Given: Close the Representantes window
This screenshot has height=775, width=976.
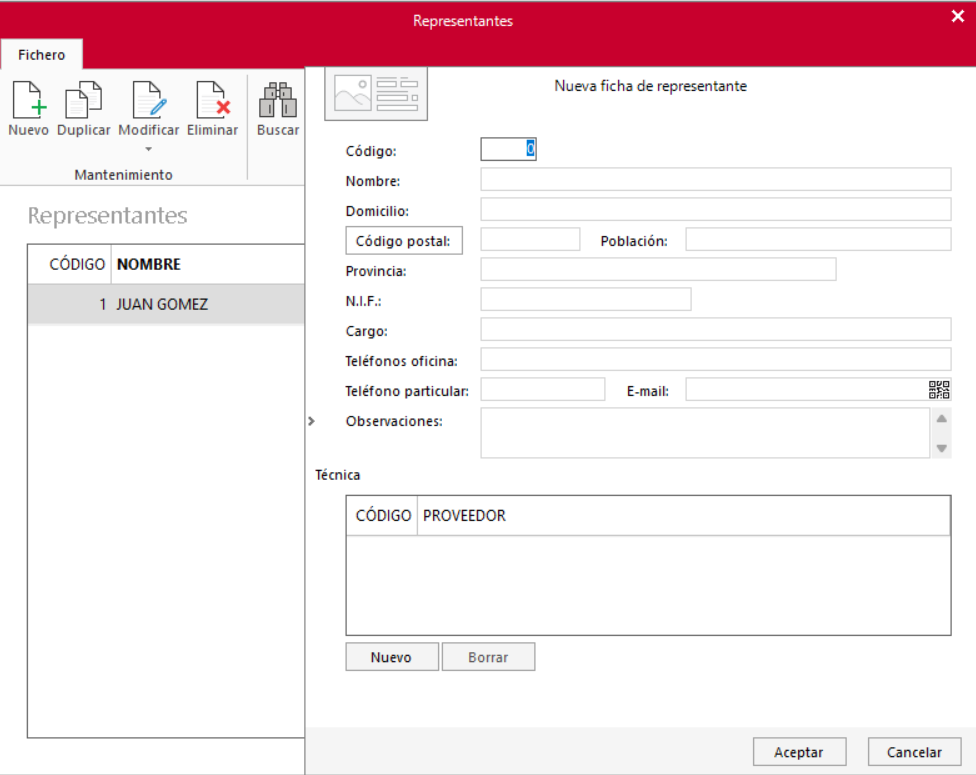Looking at the screenshot, I should pos(957,17).
